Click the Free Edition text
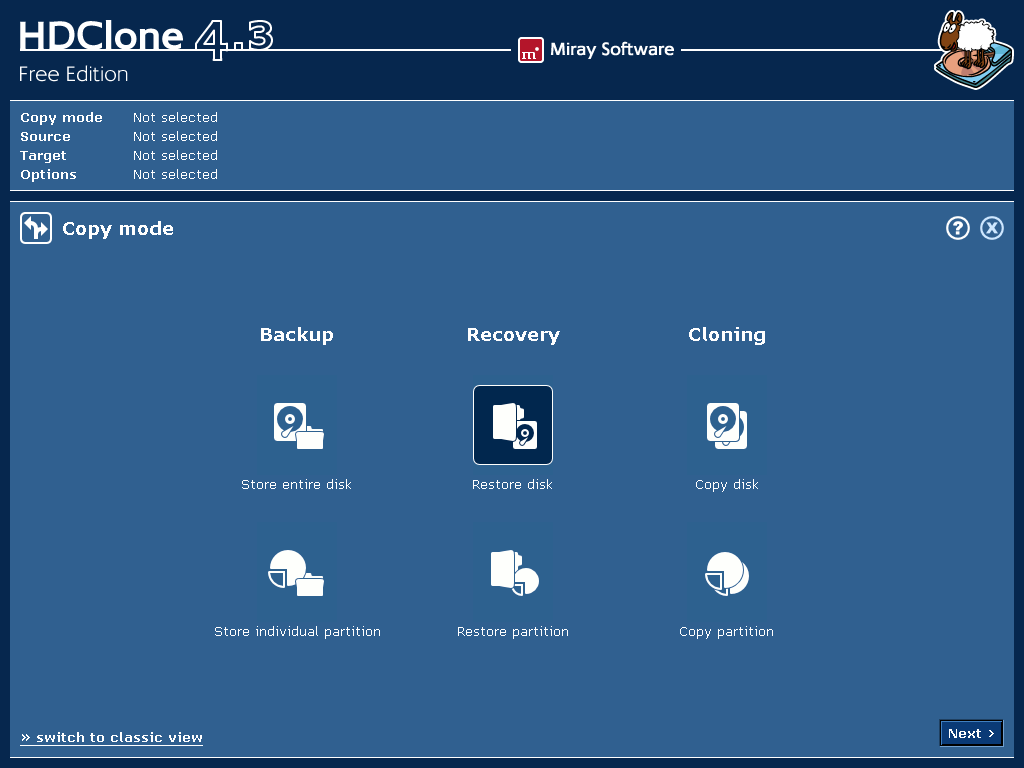The width and height of the screenshot is (1024, 768). coord(73,74)
